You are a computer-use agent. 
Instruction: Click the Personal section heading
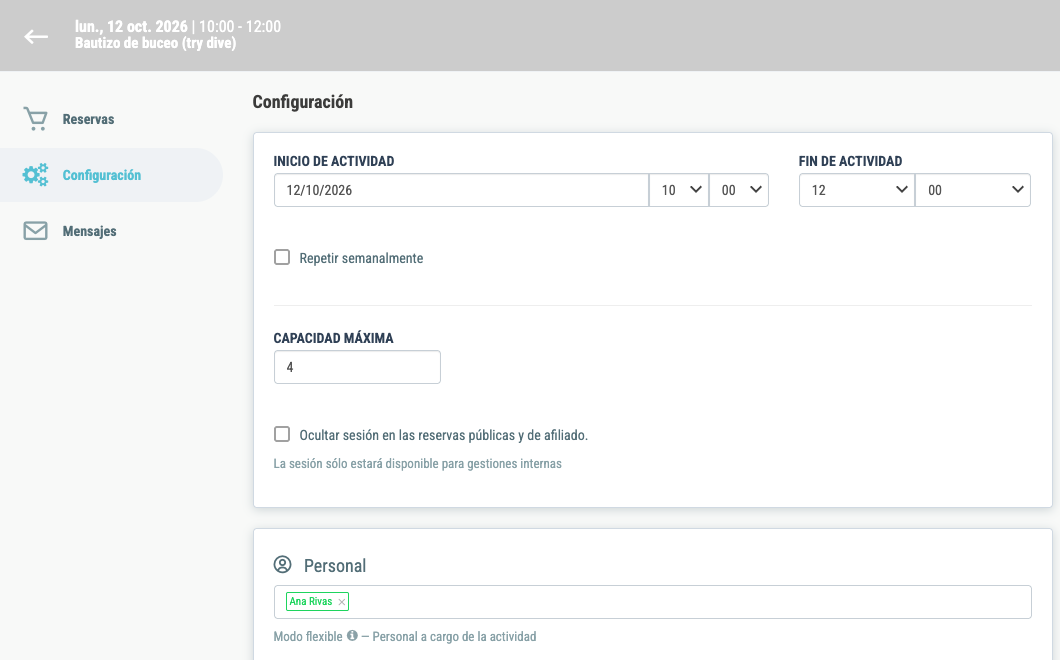(x=335, y=565)
